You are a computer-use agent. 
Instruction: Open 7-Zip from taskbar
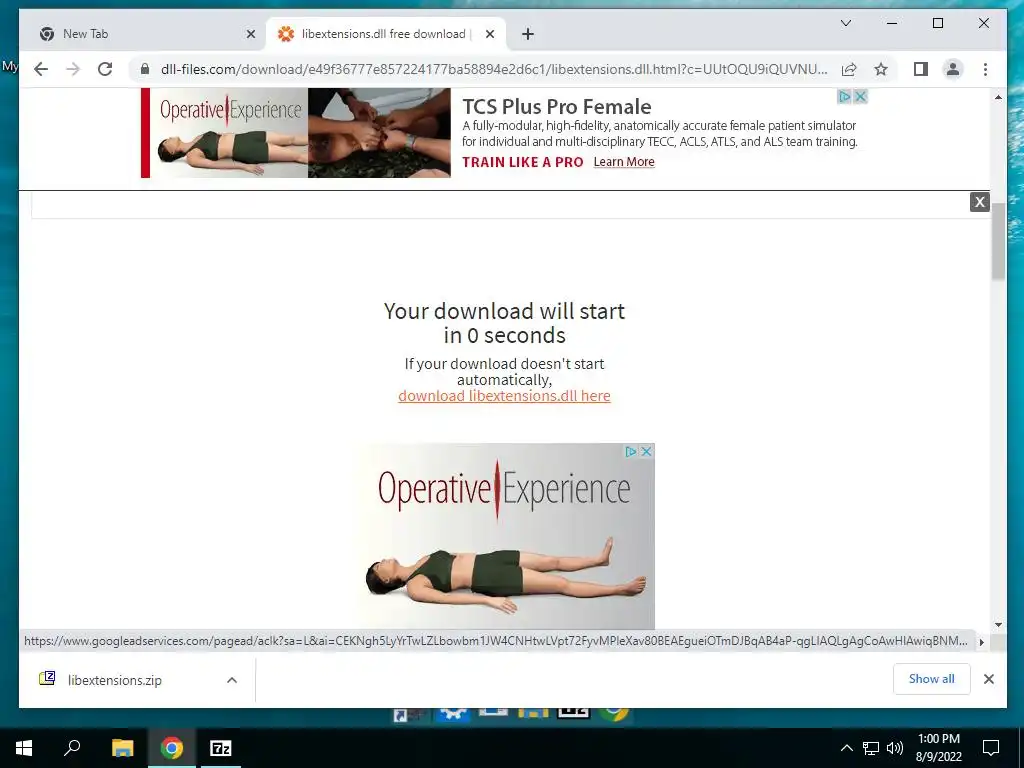[x=221, y=748]
